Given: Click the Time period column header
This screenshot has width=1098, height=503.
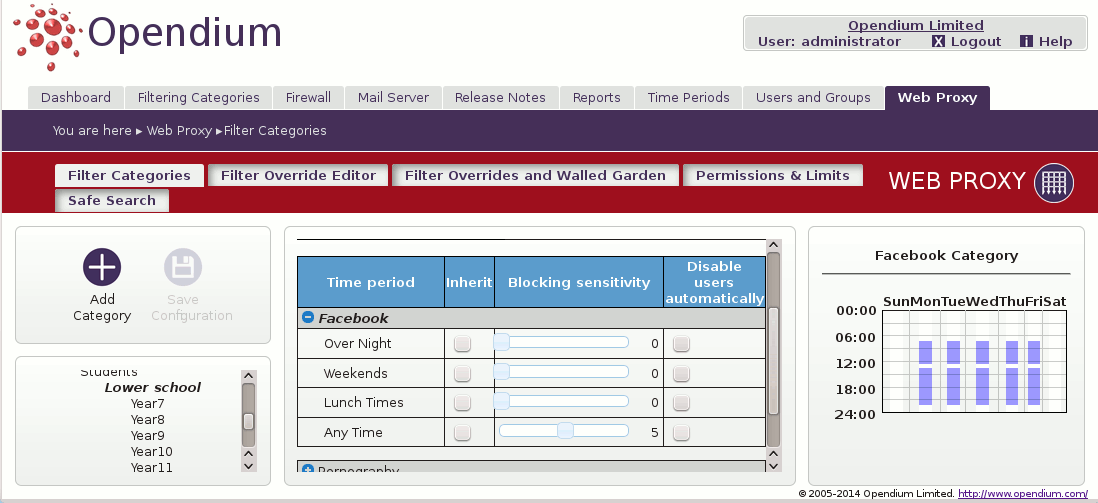Looking at the screenshot, I should click(370, 282).
